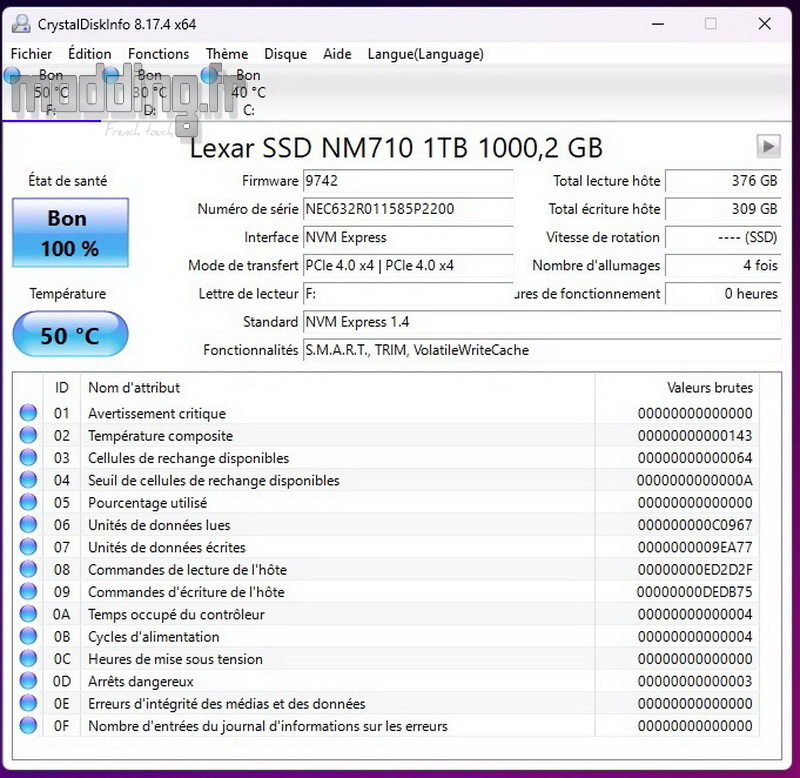Image resolution: width=800 pixels, height=778 pixels.
Task: Click status icon of Unités de données écrites
Action: [29, 547]
